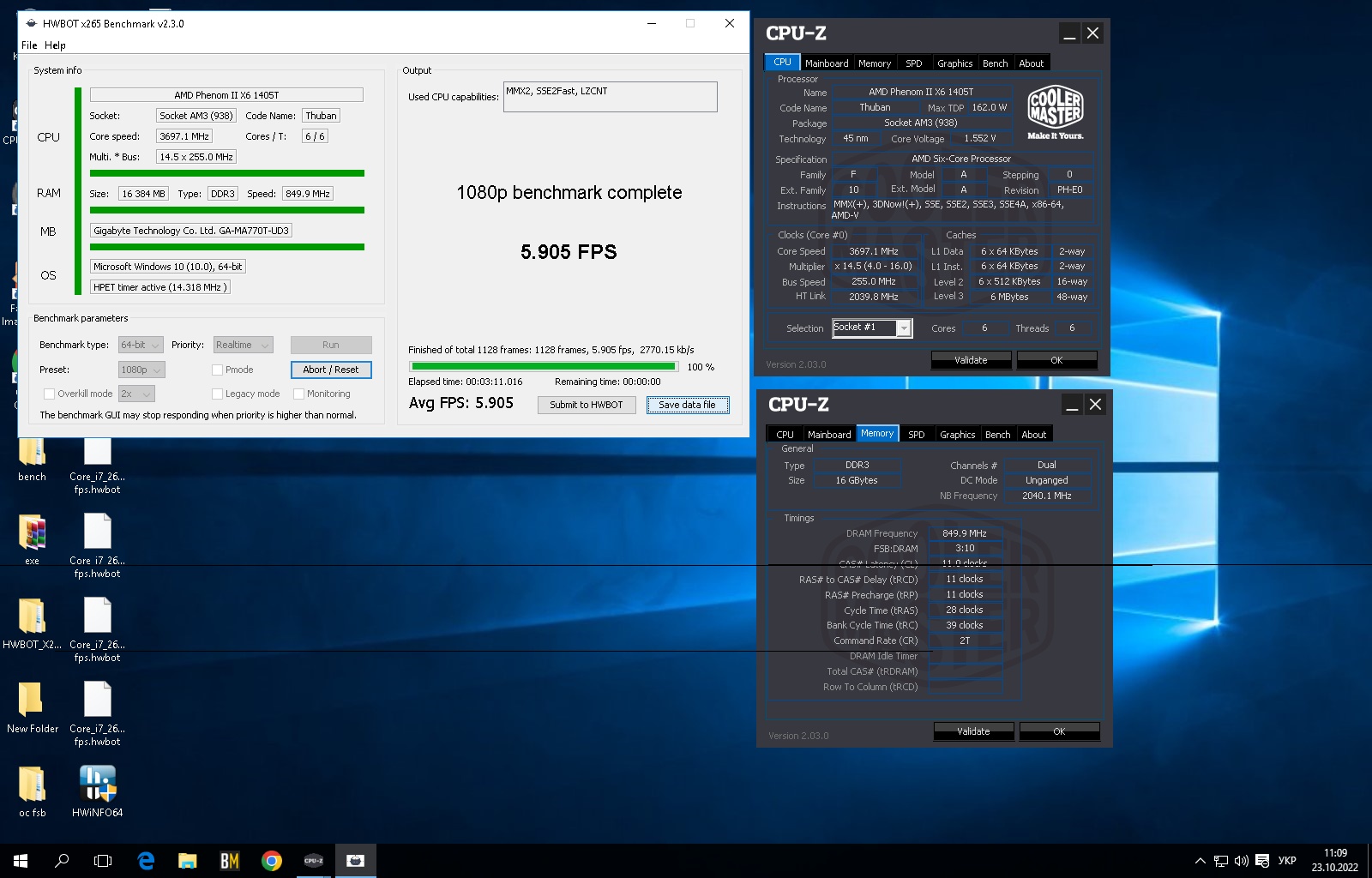Image resolution: width=1372 pixels, height=878 pixels.
Task: Open Benchmark type 64-bit dropdown
Action: coord(141,345)
